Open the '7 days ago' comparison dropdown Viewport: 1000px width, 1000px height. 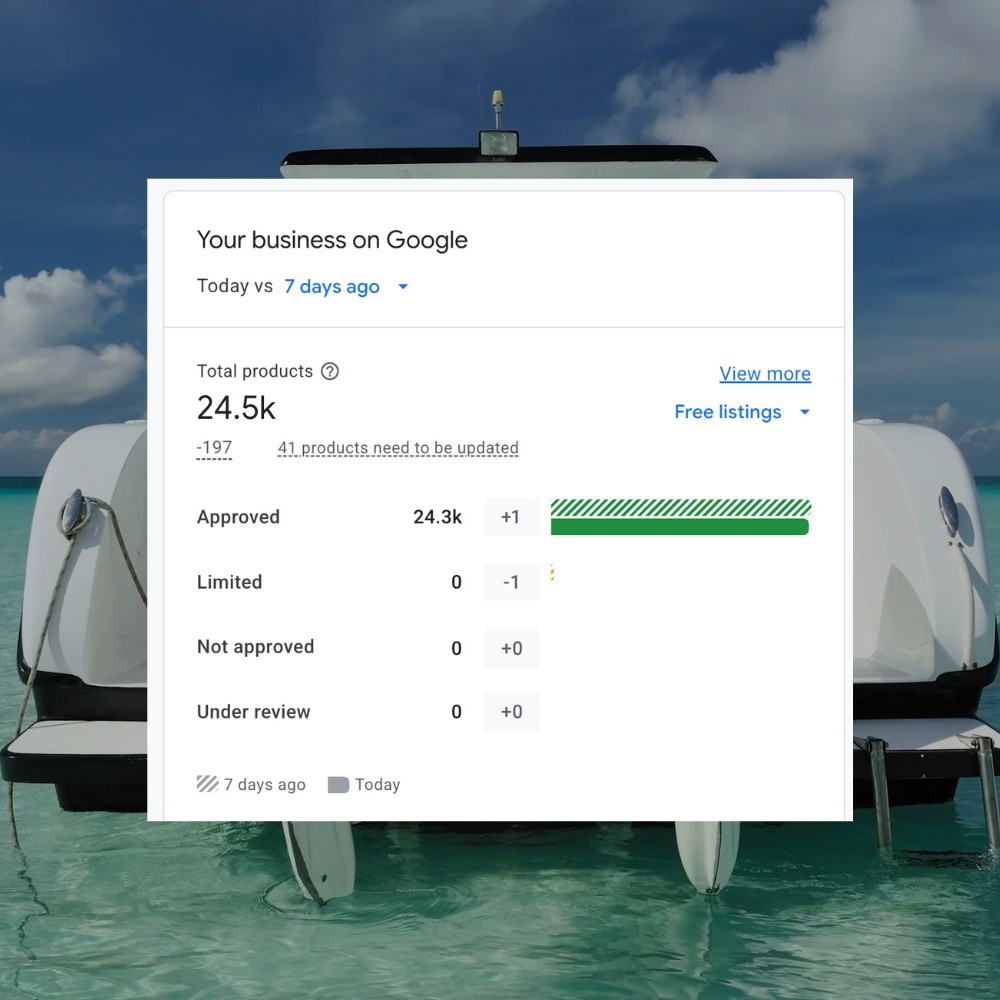346,286
